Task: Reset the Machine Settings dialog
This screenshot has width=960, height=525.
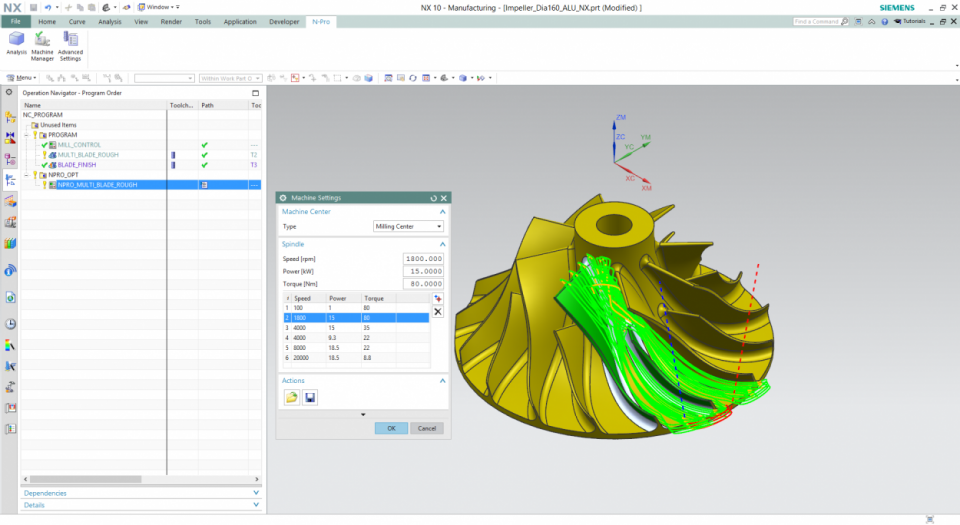Action: 433,198
